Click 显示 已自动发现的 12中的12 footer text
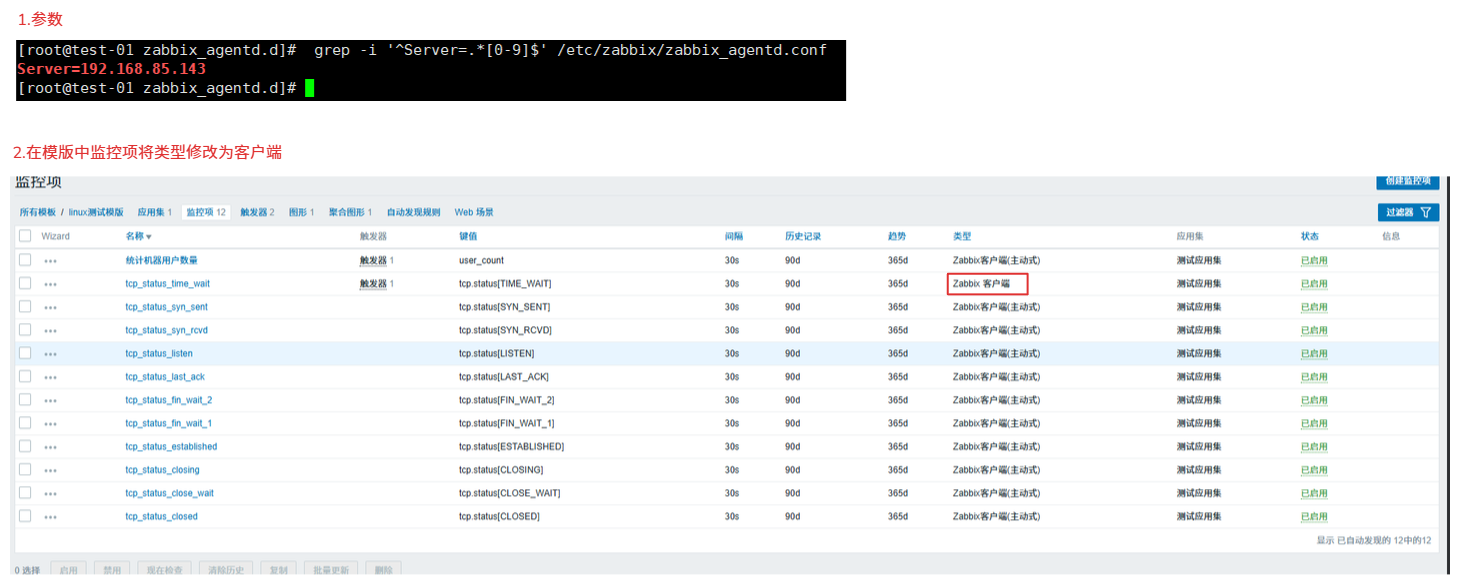Viewport: 1460px width, 584px height. click(1374, 540)
